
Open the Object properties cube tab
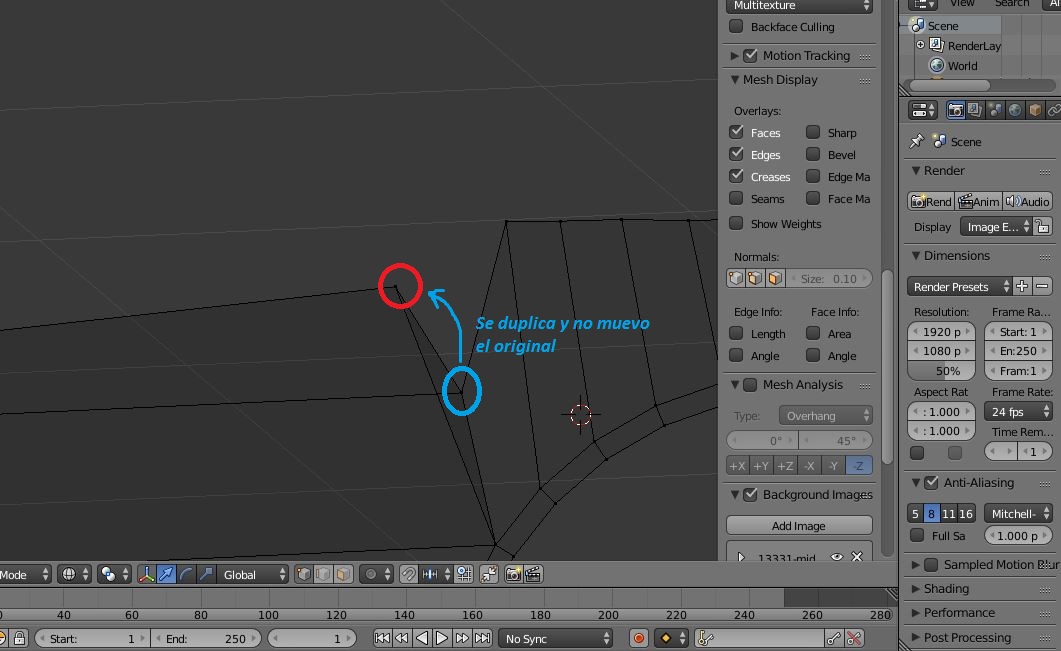click(1035, 110)
